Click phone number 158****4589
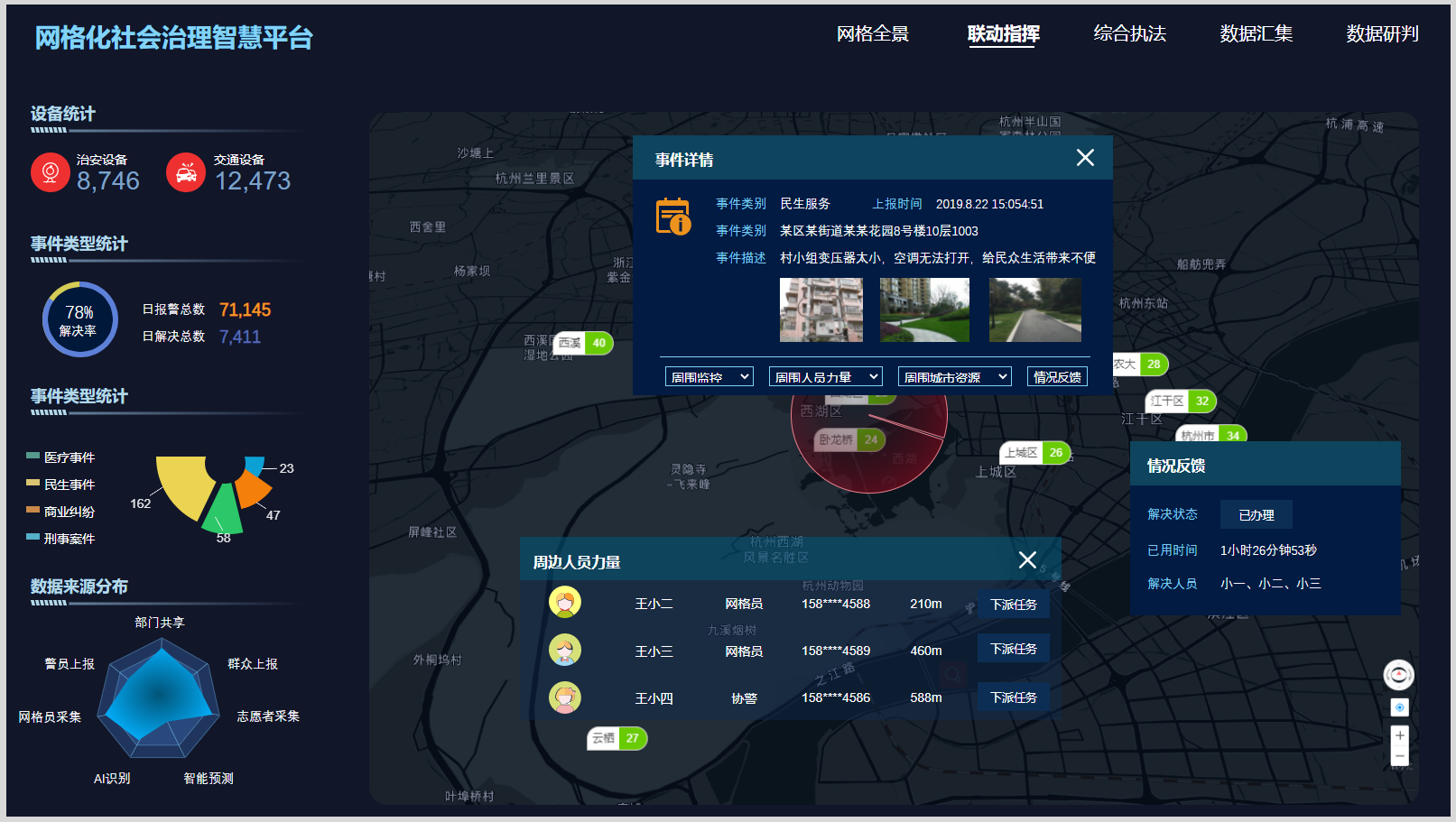 836,651
